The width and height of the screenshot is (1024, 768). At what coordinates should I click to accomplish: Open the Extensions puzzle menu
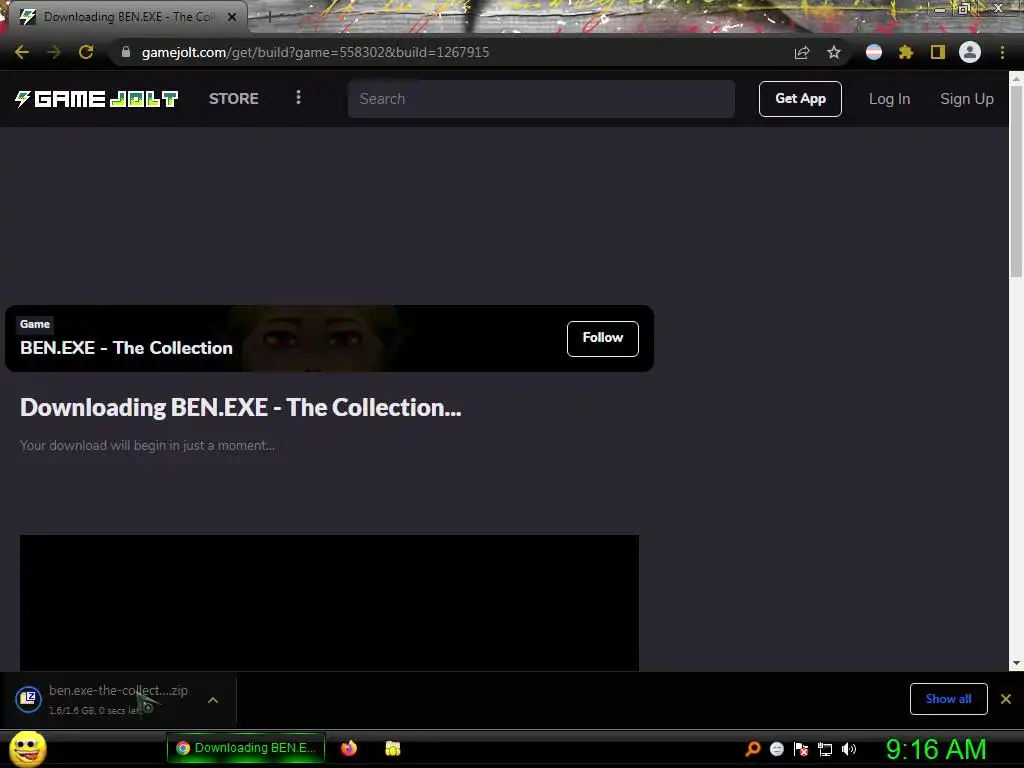pyautogui.click(x=906, y=52)
